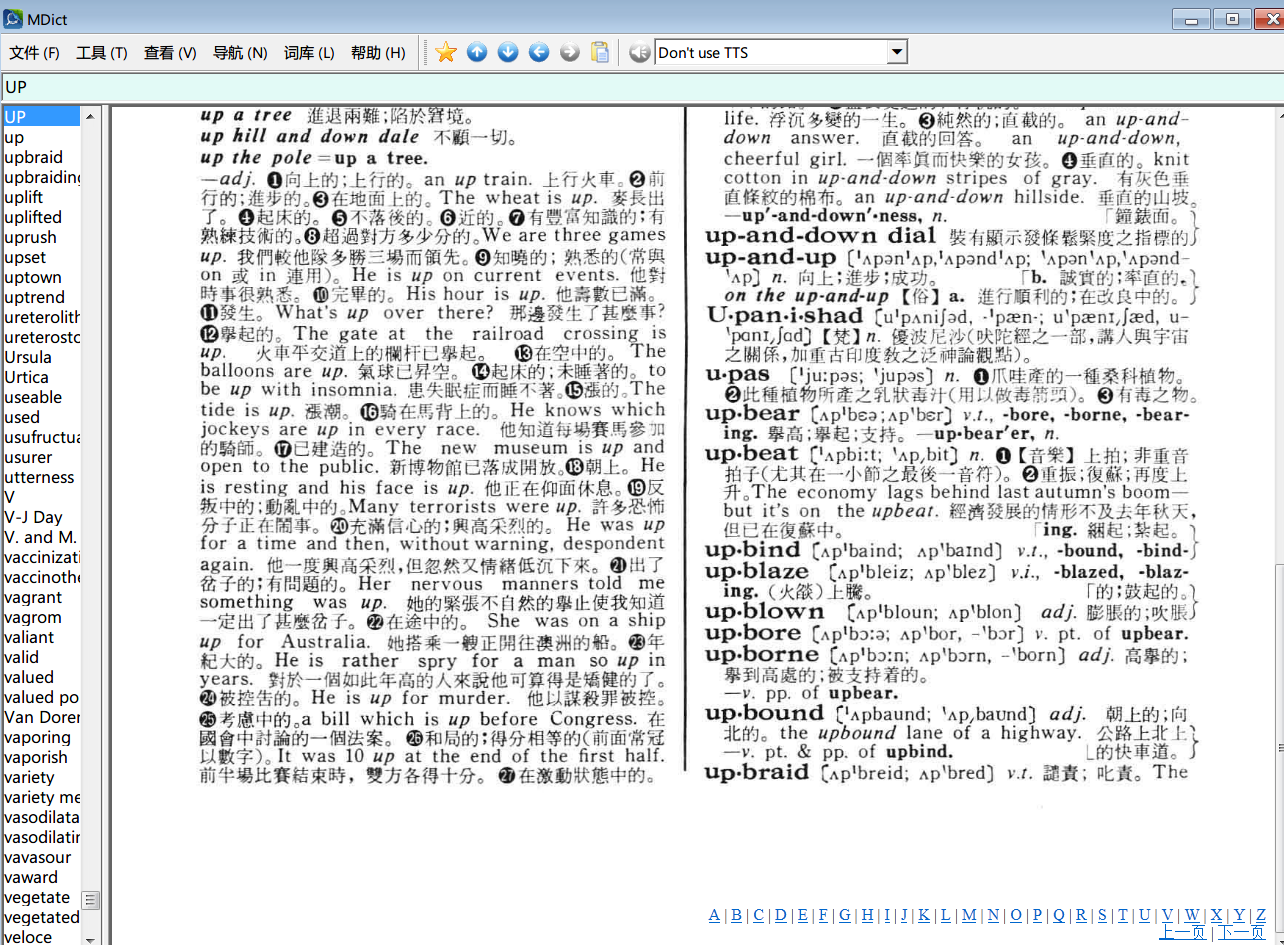
Task: Select 'Van Doren' in the word list
Action: tap(41, 717)
